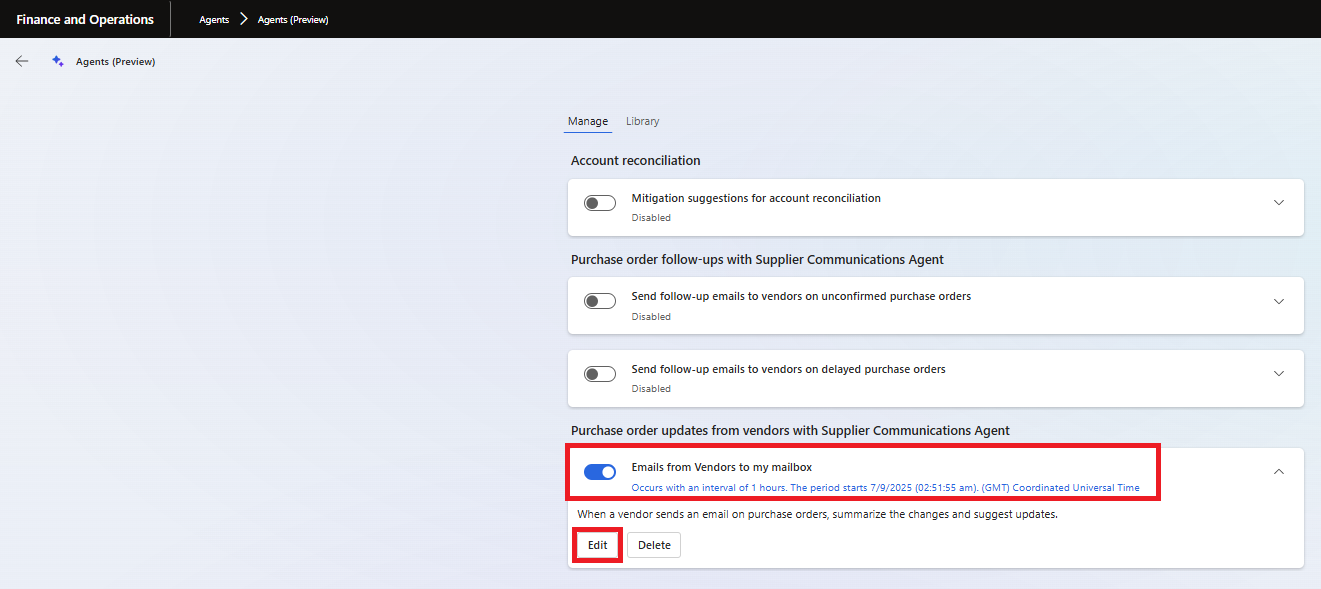The width and height of the screenshot is (1321, 589).
Task: Click the blue hourly interval schedule link
Action: pos(885,488)
